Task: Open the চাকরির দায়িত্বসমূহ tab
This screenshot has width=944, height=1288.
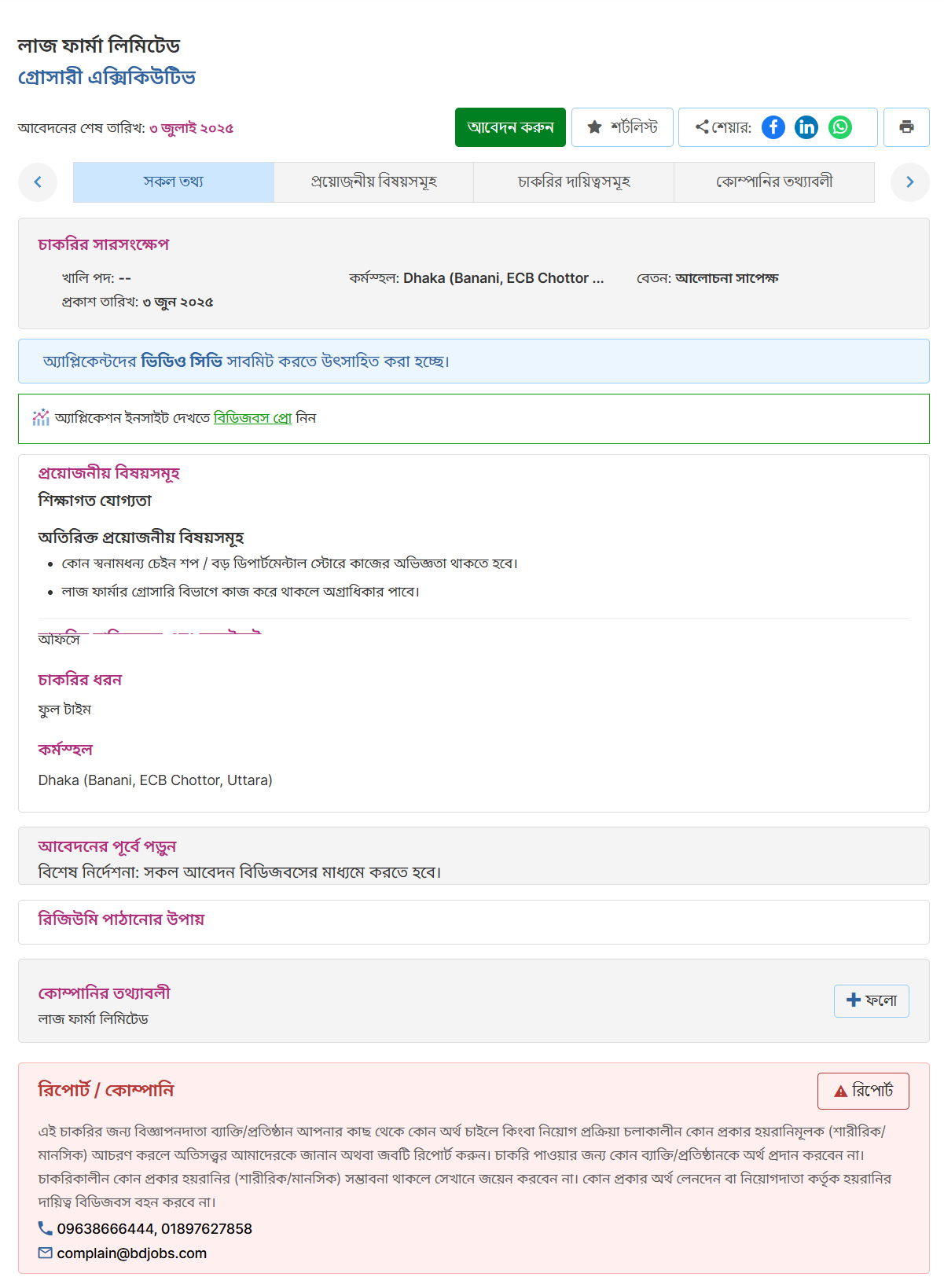Action: click(x=574, y=182)
